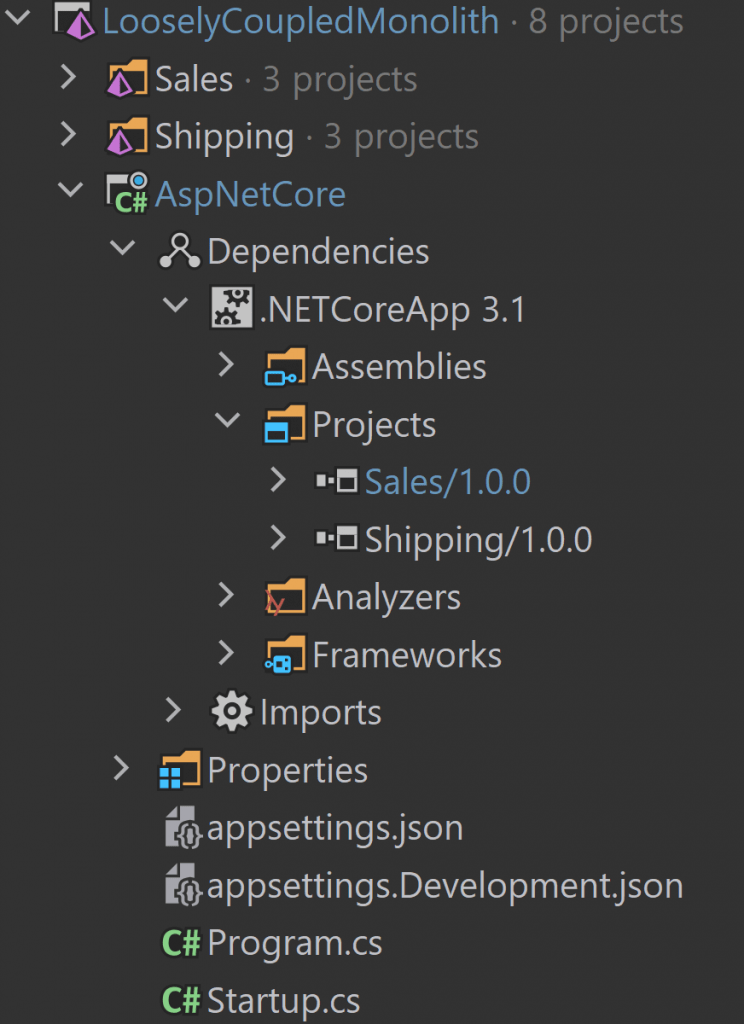Expand the Sales solution folder

pyautogui.click(x=68, y=78)
